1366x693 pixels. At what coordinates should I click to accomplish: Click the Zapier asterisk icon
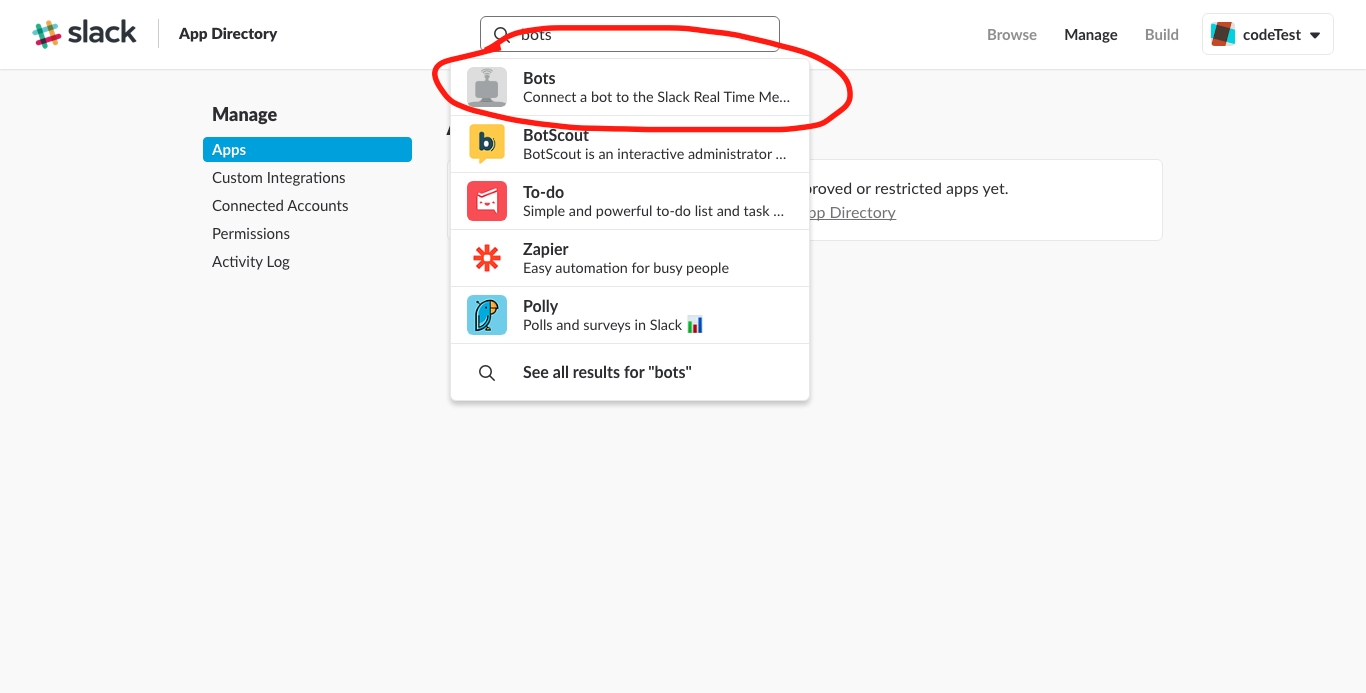click(487, 258)
